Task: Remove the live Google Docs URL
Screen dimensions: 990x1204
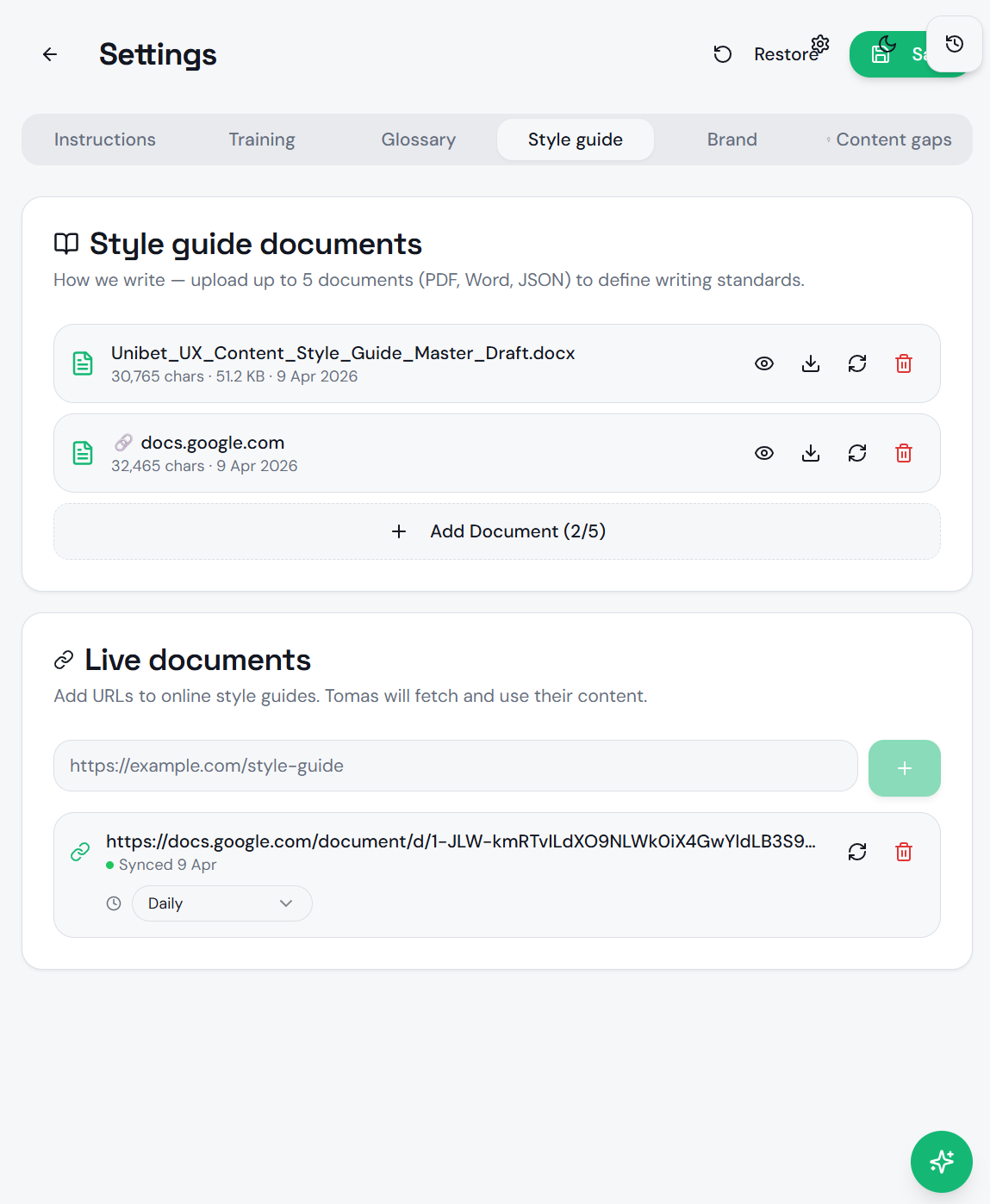Action: [x=903, y=852]
